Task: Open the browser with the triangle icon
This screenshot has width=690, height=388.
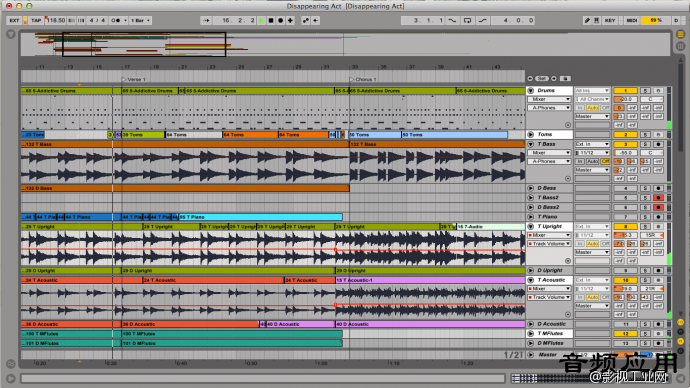Action: [x=11, y=34]
